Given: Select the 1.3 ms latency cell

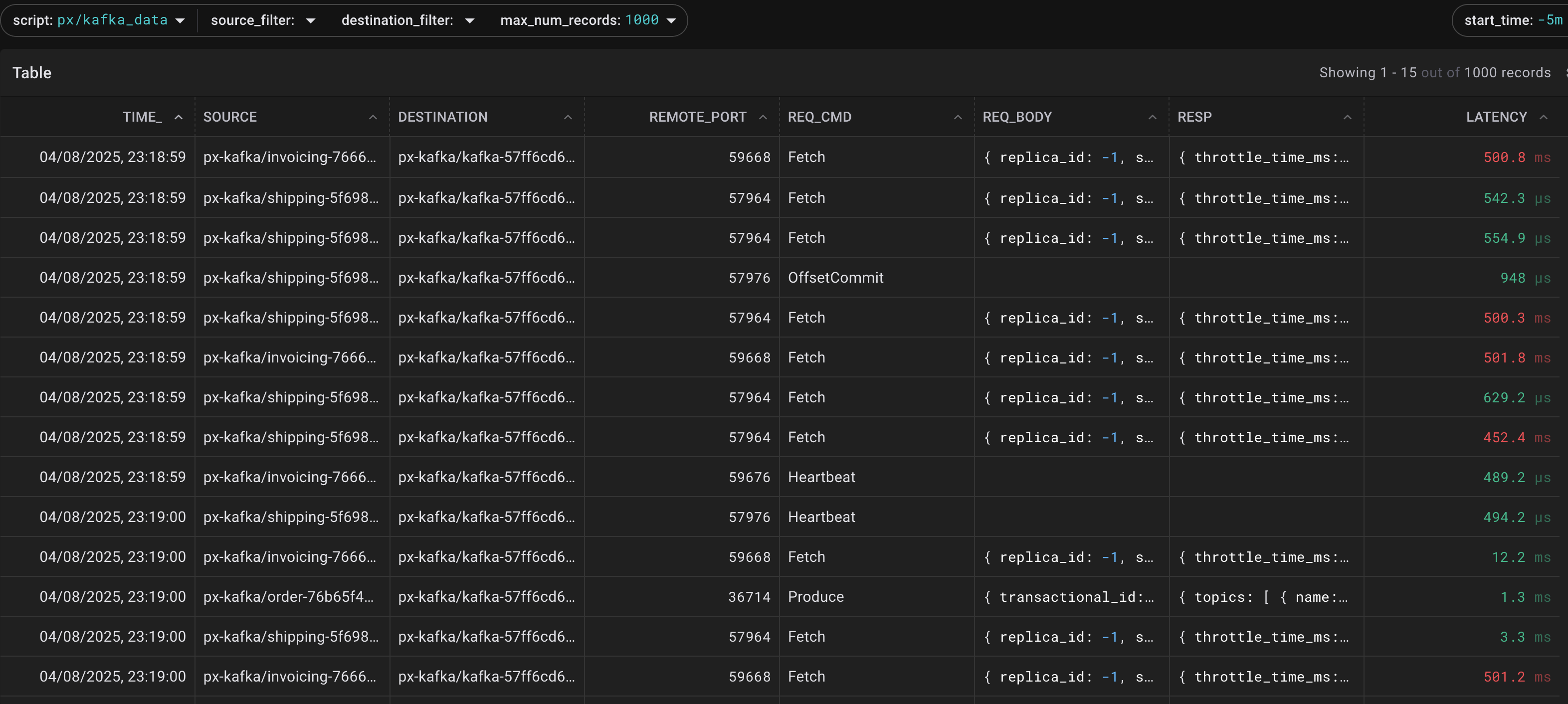Looking at the screenshot, I should point(1461,596).
